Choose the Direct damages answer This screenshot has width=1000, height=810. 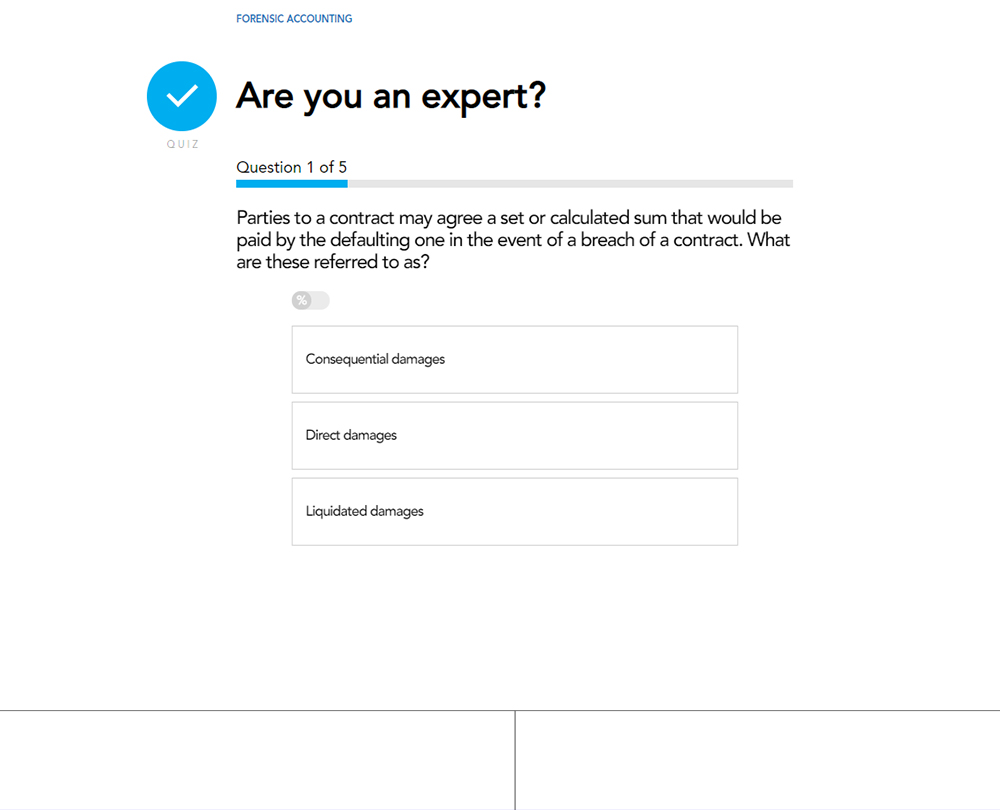(x=514, y=435)
